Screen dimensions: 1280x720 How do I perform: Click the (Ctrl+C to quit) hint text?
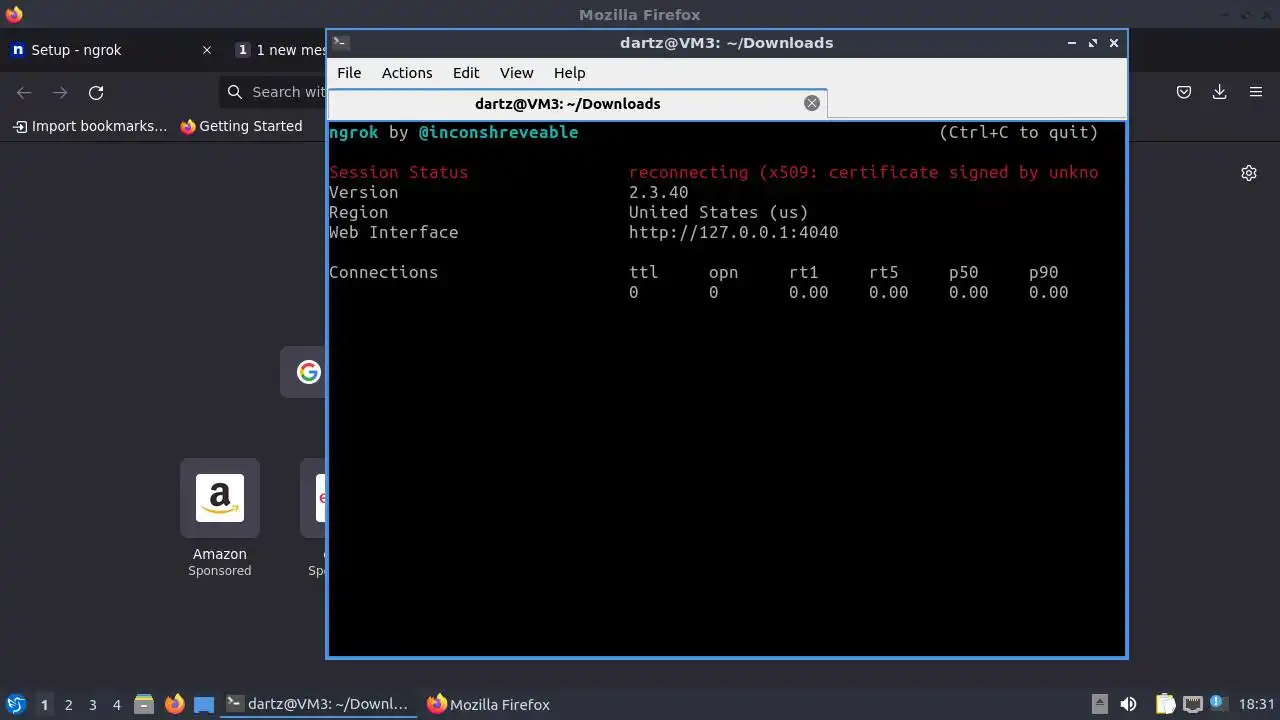click(x=1018, y=132)
